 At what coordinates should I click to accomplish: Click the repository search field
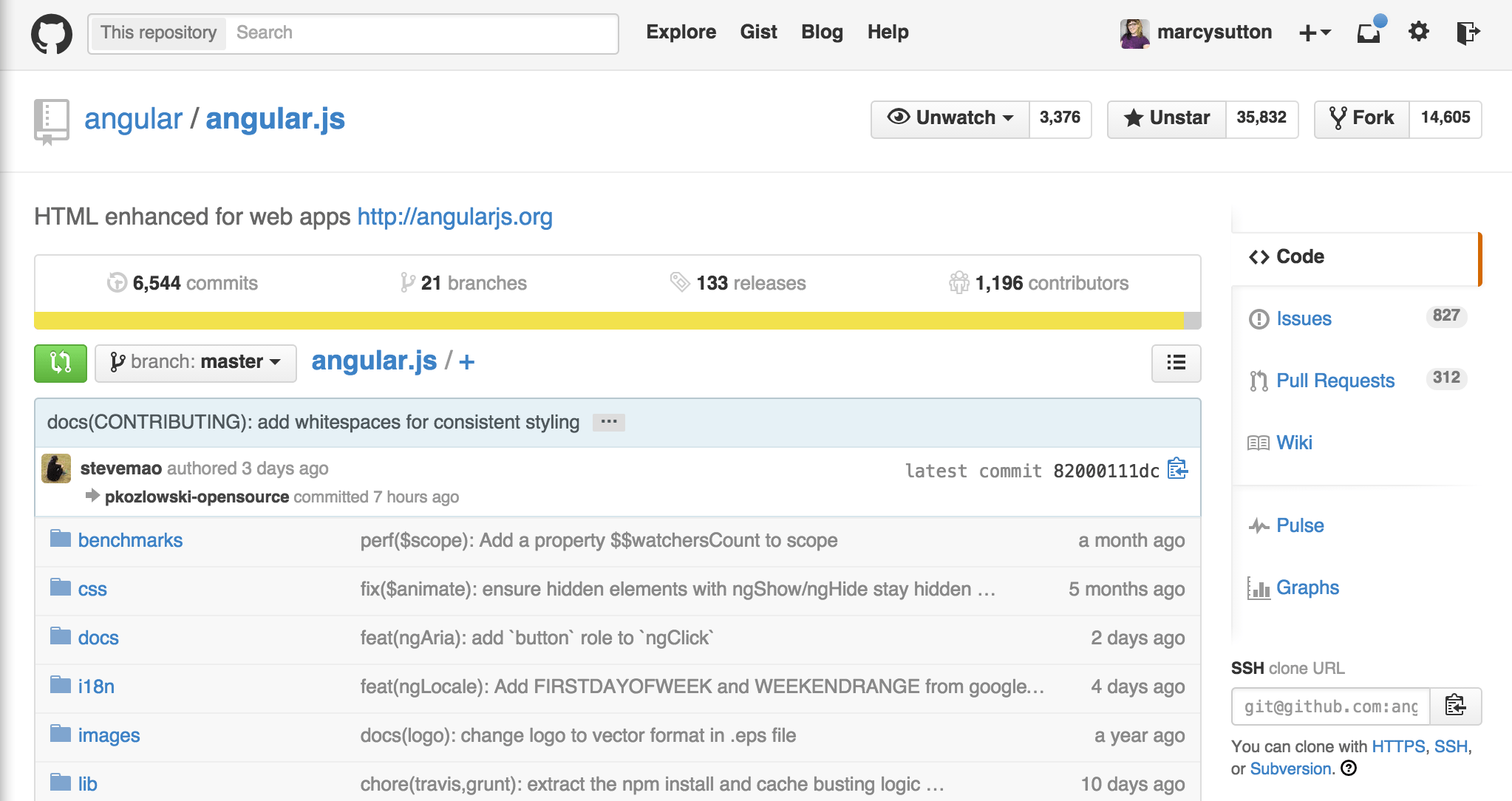(x=421, y=33)
